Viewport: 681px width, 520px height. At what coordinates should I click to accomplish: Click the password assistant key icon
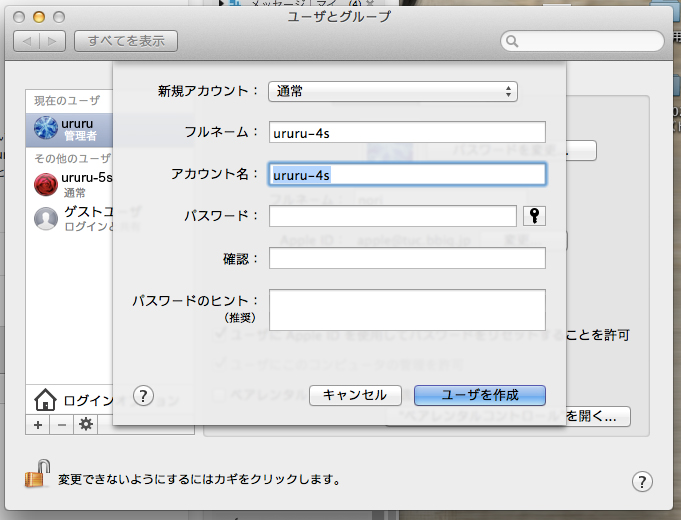534,216
